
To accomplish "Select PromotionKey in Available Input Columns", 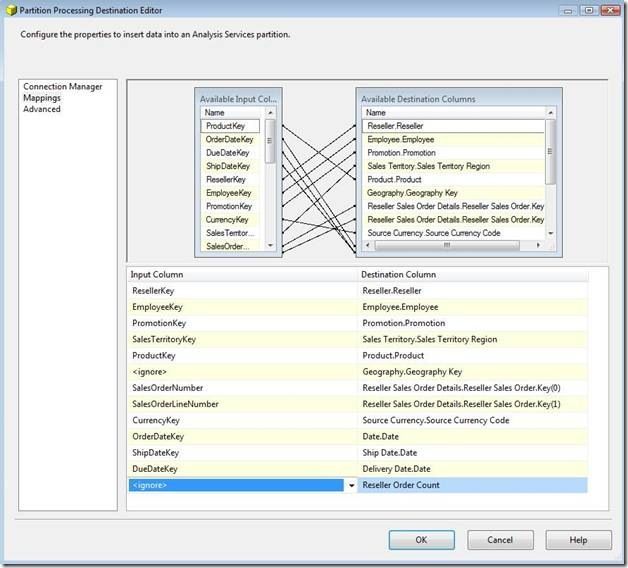I will [x=230, y=206].
